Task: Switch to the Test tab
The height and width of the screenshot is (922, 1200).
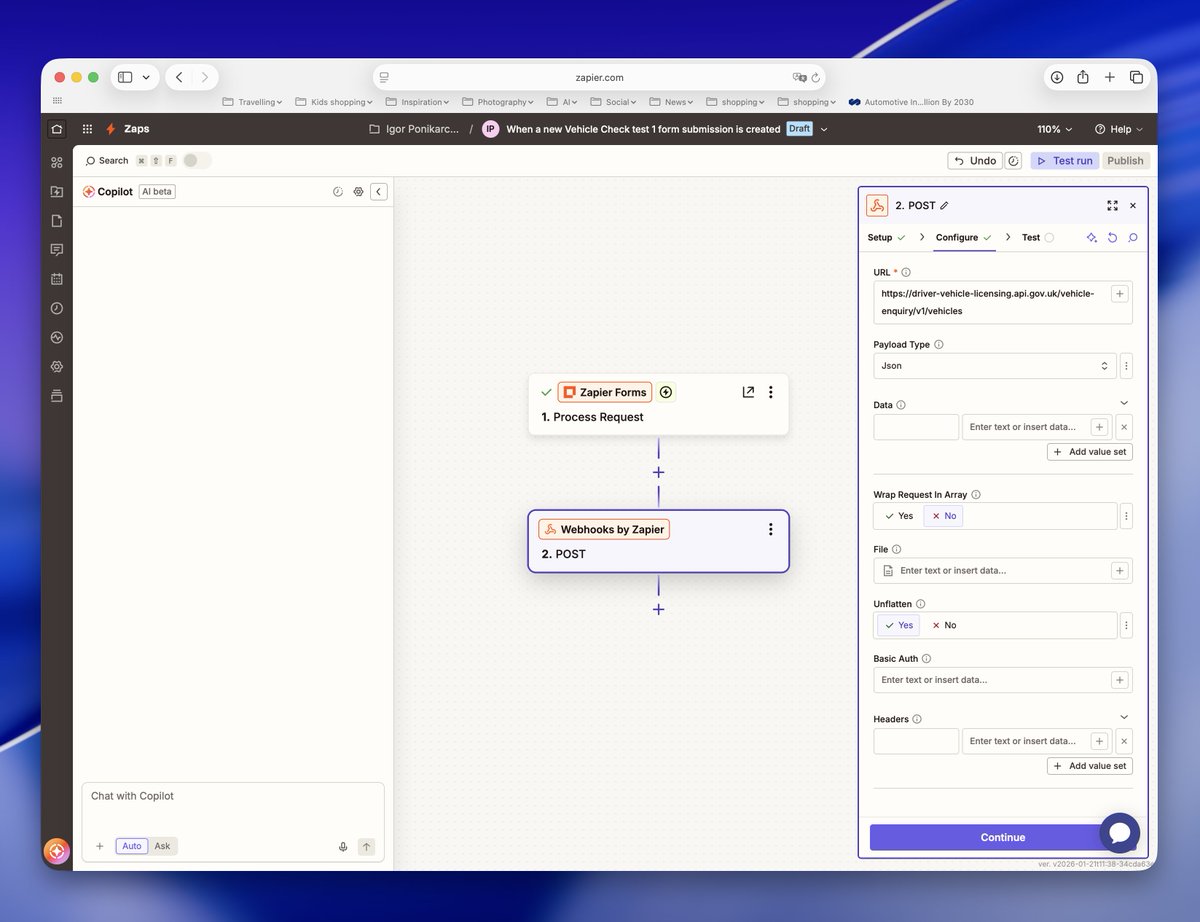Action: pyautogui.click(x=1037, y=238)
